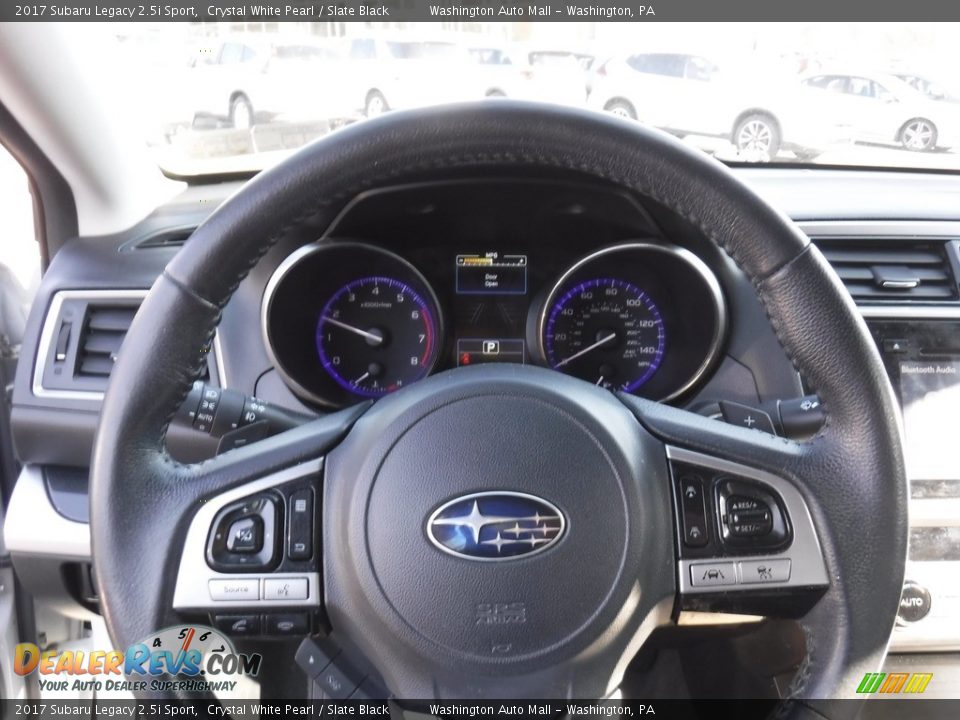Tap the P gear indicator
The width and height of the screenshot is (960, 720).
490,348
